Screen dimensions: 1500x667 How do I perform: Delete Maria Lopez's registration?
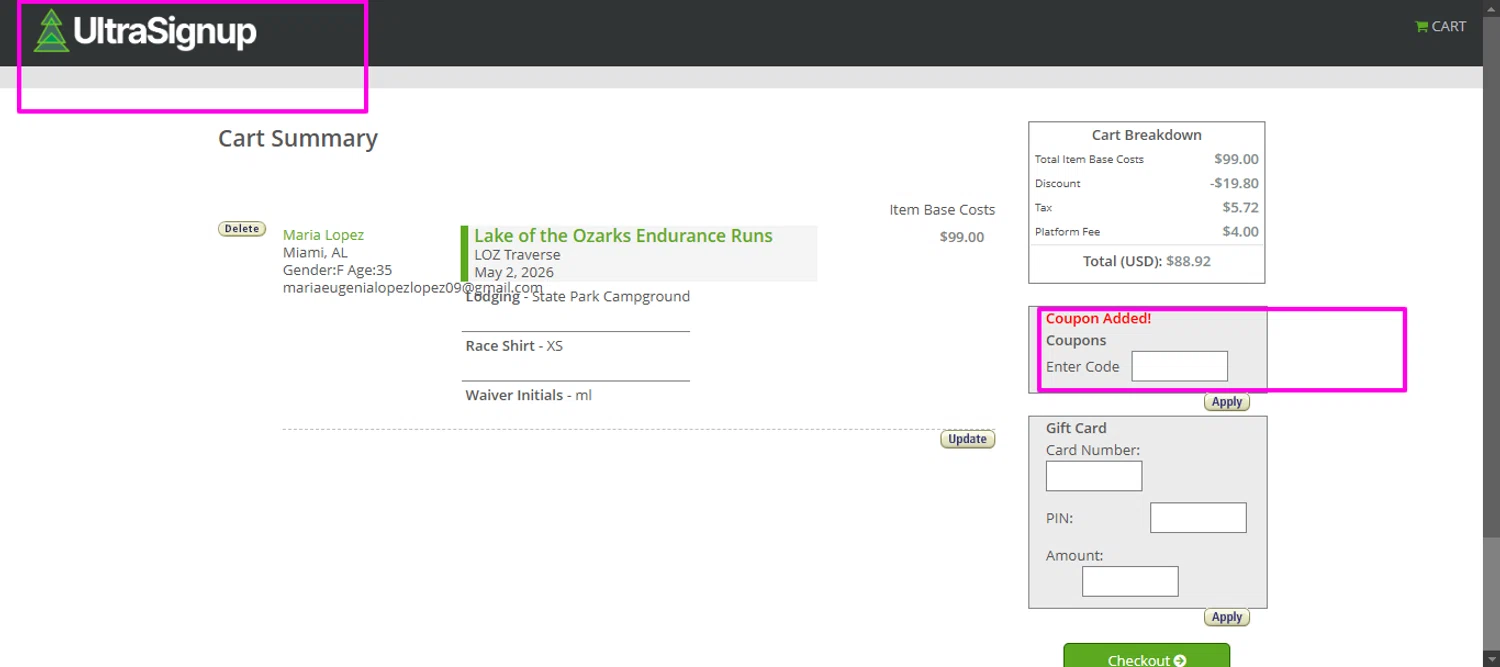click(242, 229)
